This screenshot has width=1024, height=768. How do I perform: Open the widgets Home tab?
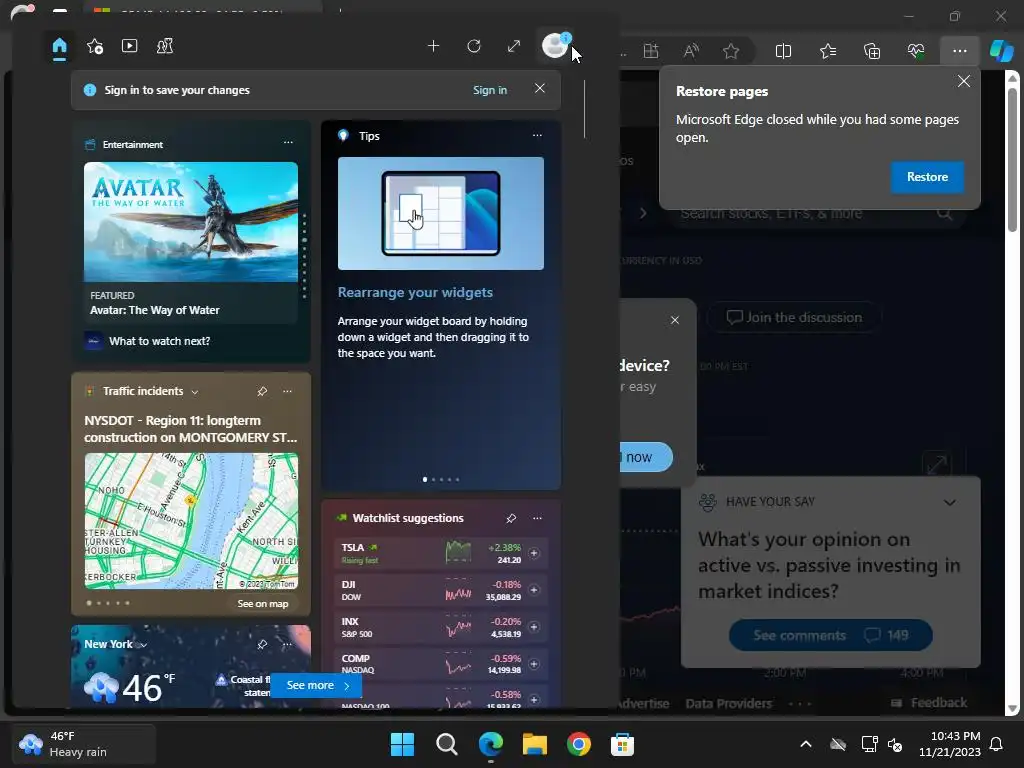click(x=59, y=46)
